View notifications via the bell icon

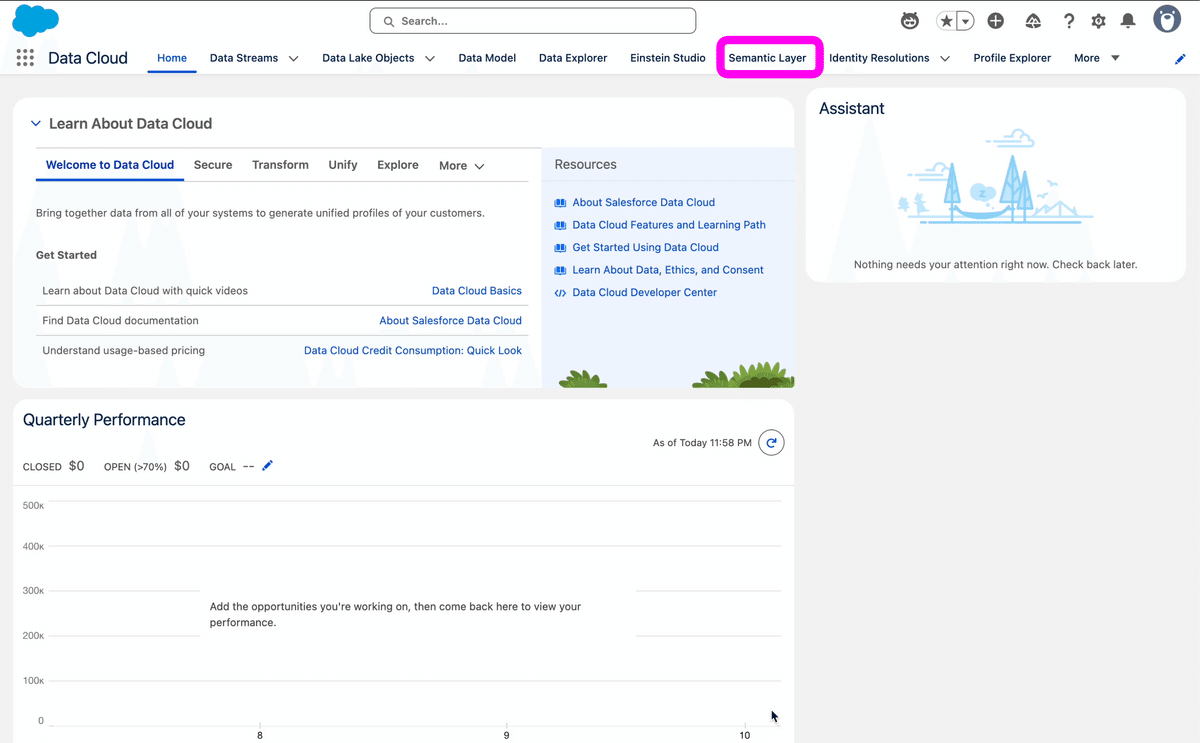1129,20
